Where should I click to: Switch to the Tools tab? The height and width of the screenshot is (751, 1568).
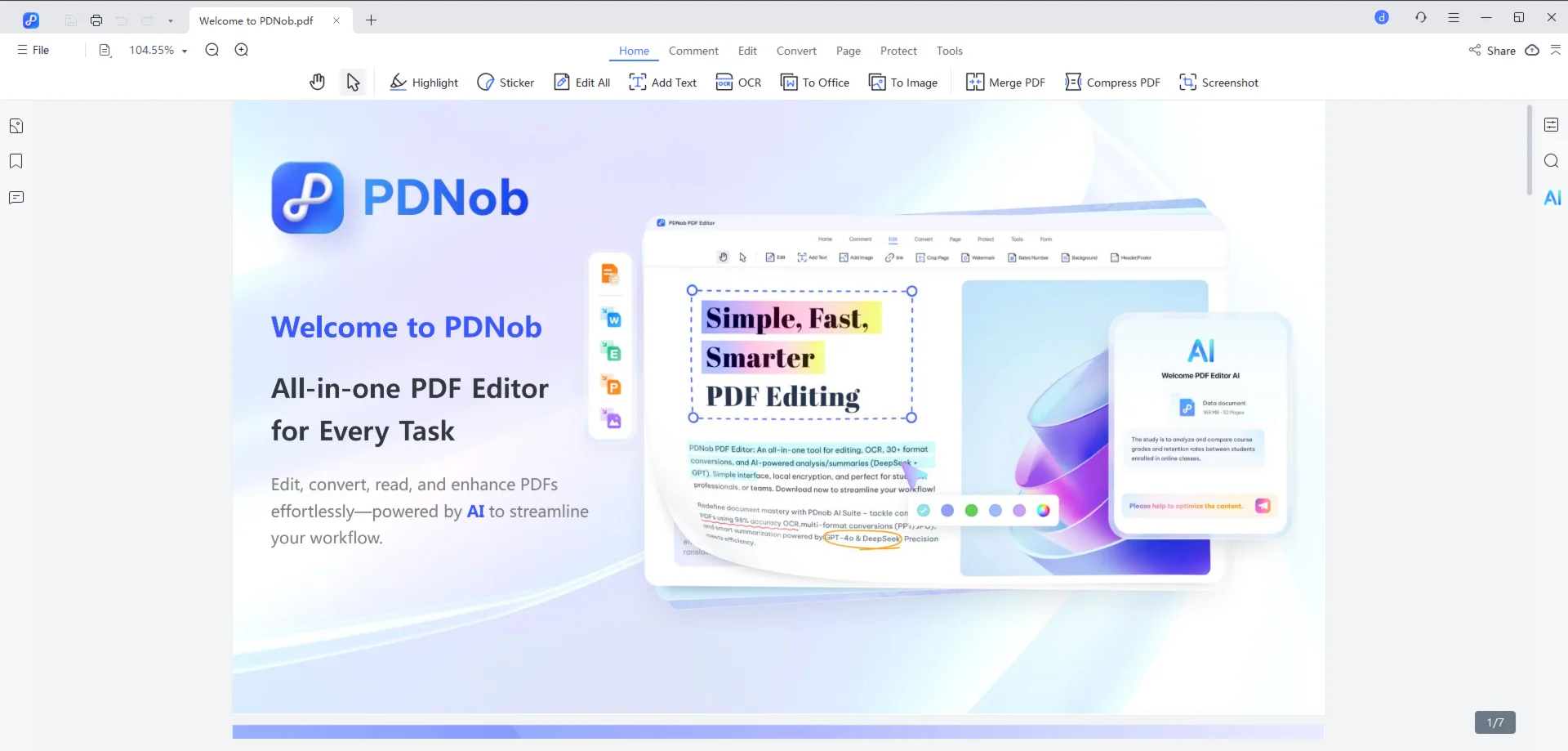click(x=949, y=51)
